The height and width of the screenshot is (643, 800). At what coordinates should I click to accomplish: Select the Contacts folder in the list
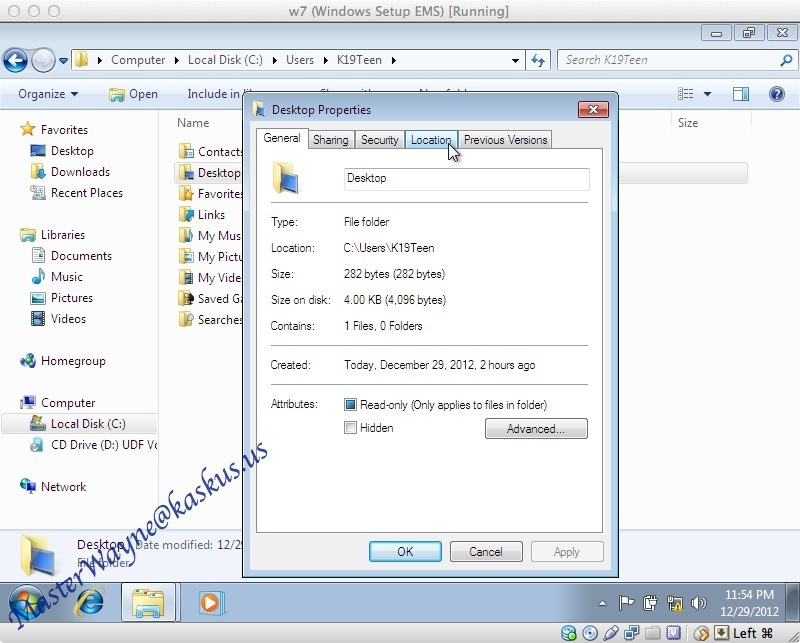(x=210, y=152)
